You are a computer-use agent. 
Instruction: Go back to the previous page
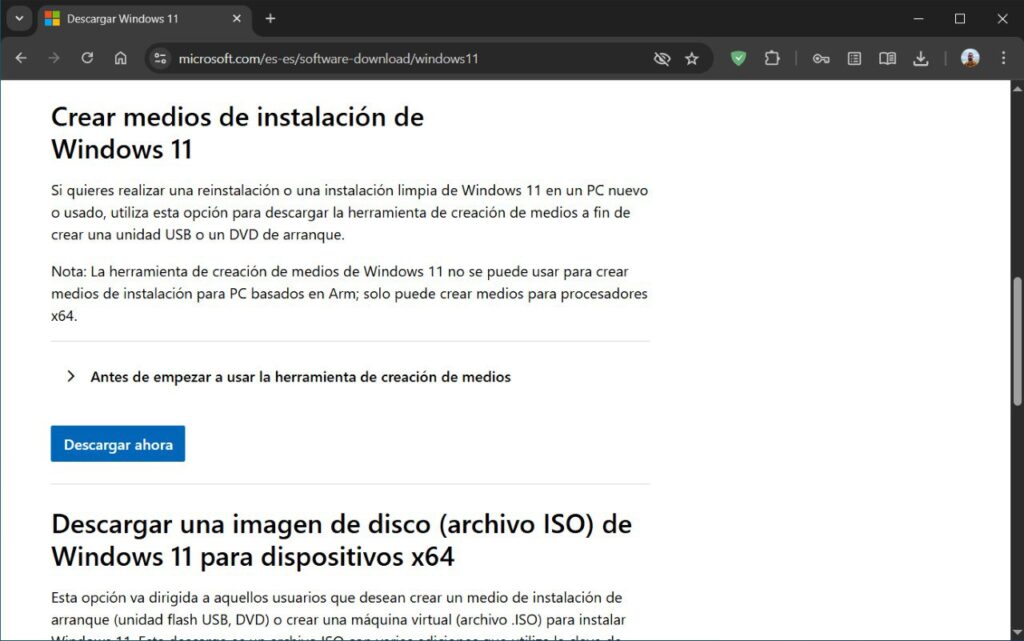[x=21, y=58]
